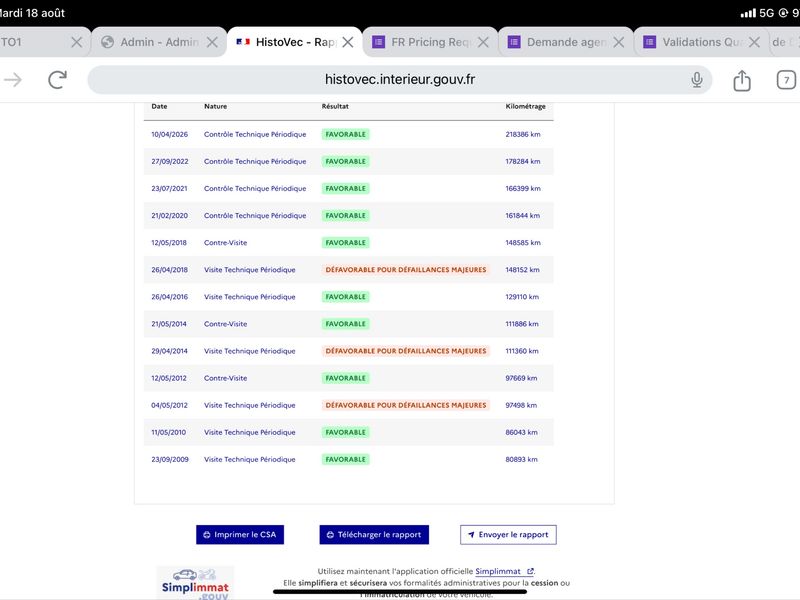The width and height of the screenshot is (800, 600).
Task: Select the date 10/04/2026
Action: click(169, 134)
